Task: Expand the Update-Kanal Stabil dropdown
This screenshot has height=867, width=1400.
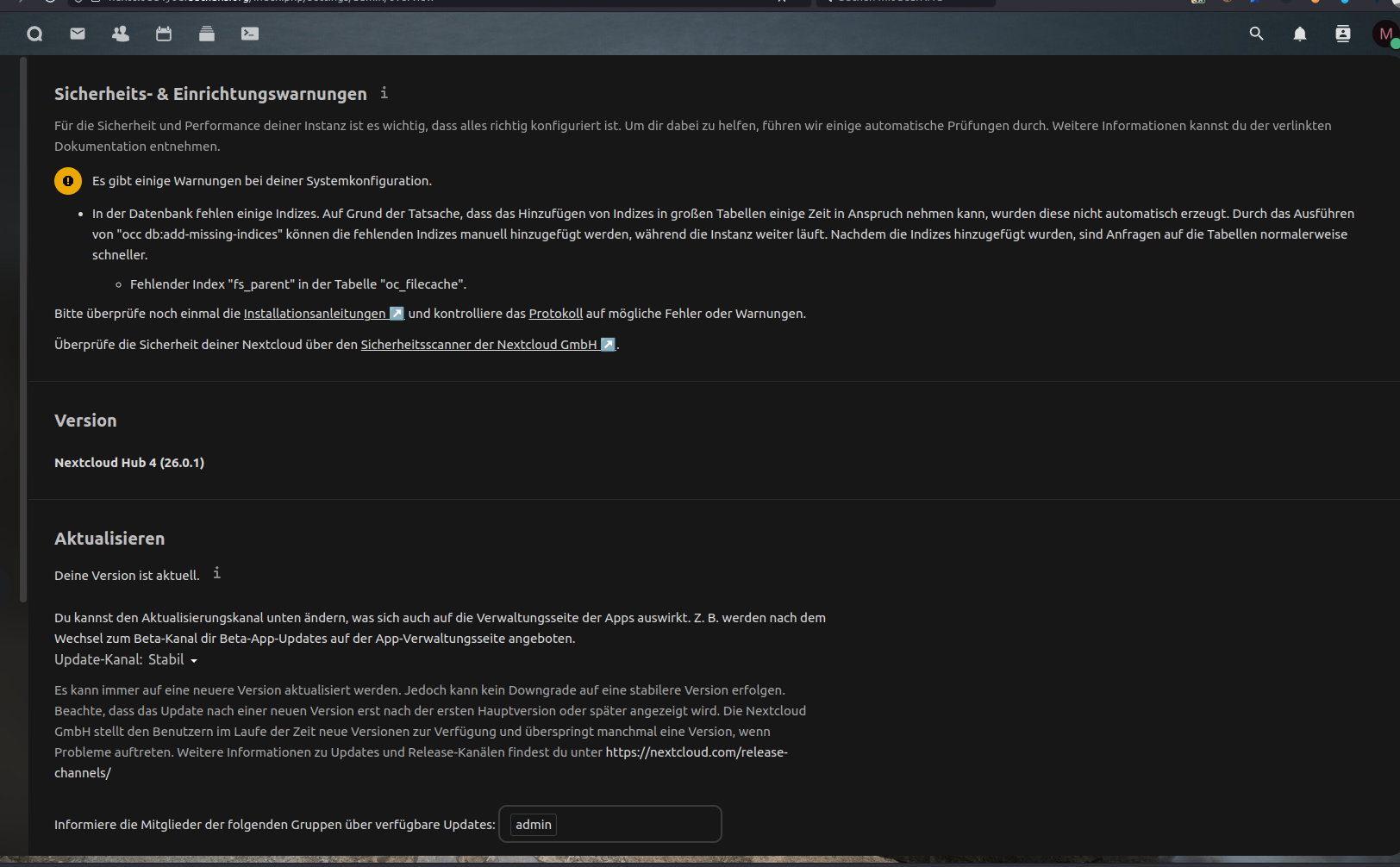Action: [x=172, y=659]
